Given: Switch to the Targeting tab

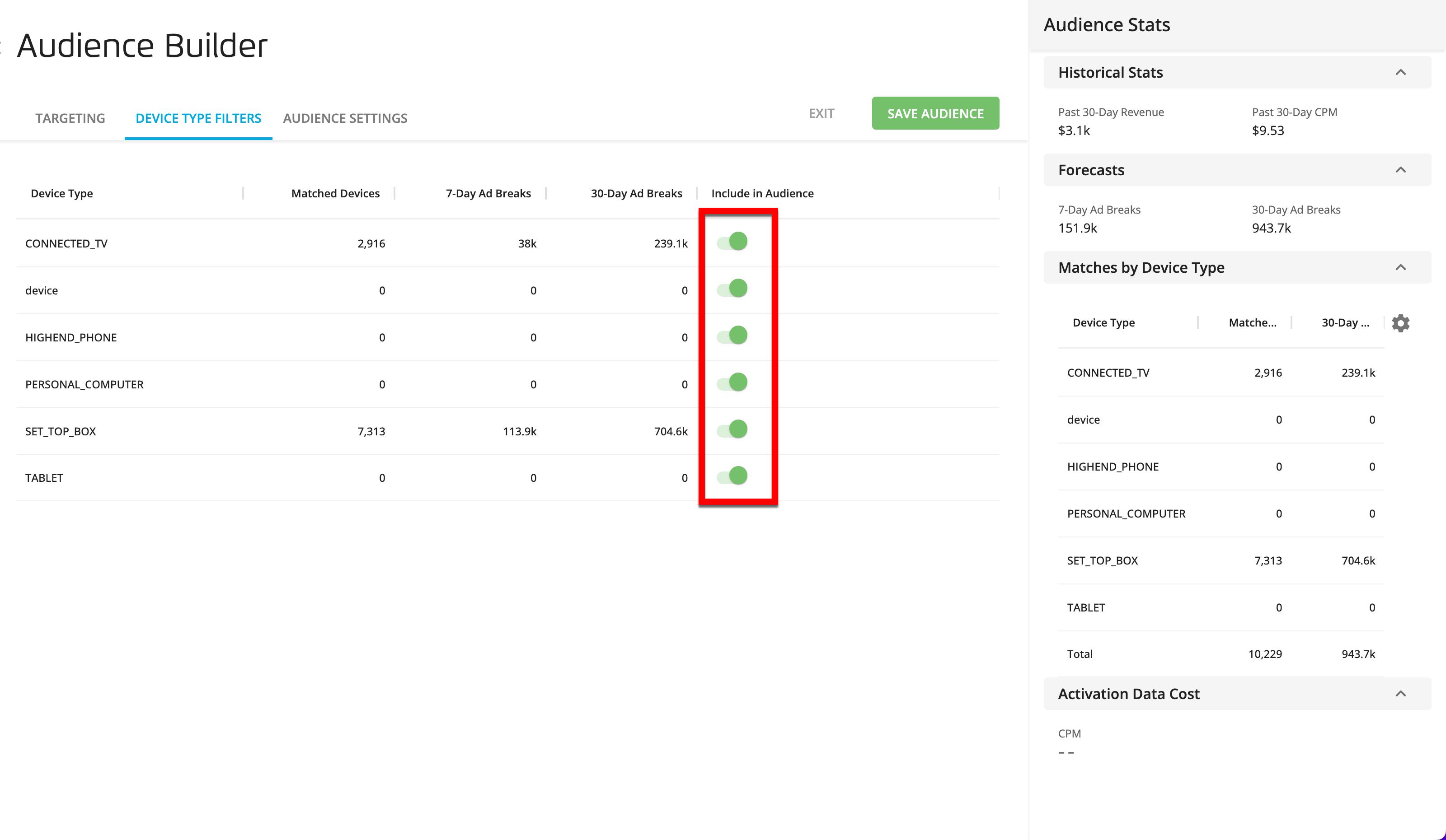Looking at the screenshot, I should [70, 118].
